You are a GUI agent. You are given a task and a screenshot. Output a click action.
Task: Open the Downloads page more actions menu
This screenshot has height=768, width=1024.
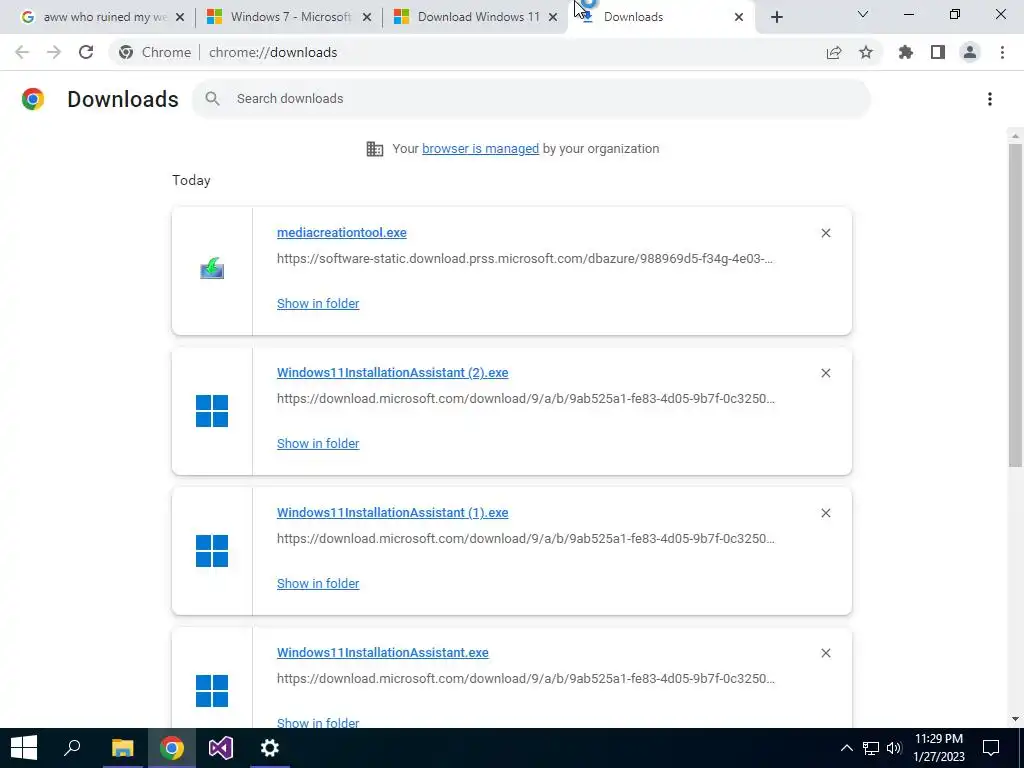[990, 99]
